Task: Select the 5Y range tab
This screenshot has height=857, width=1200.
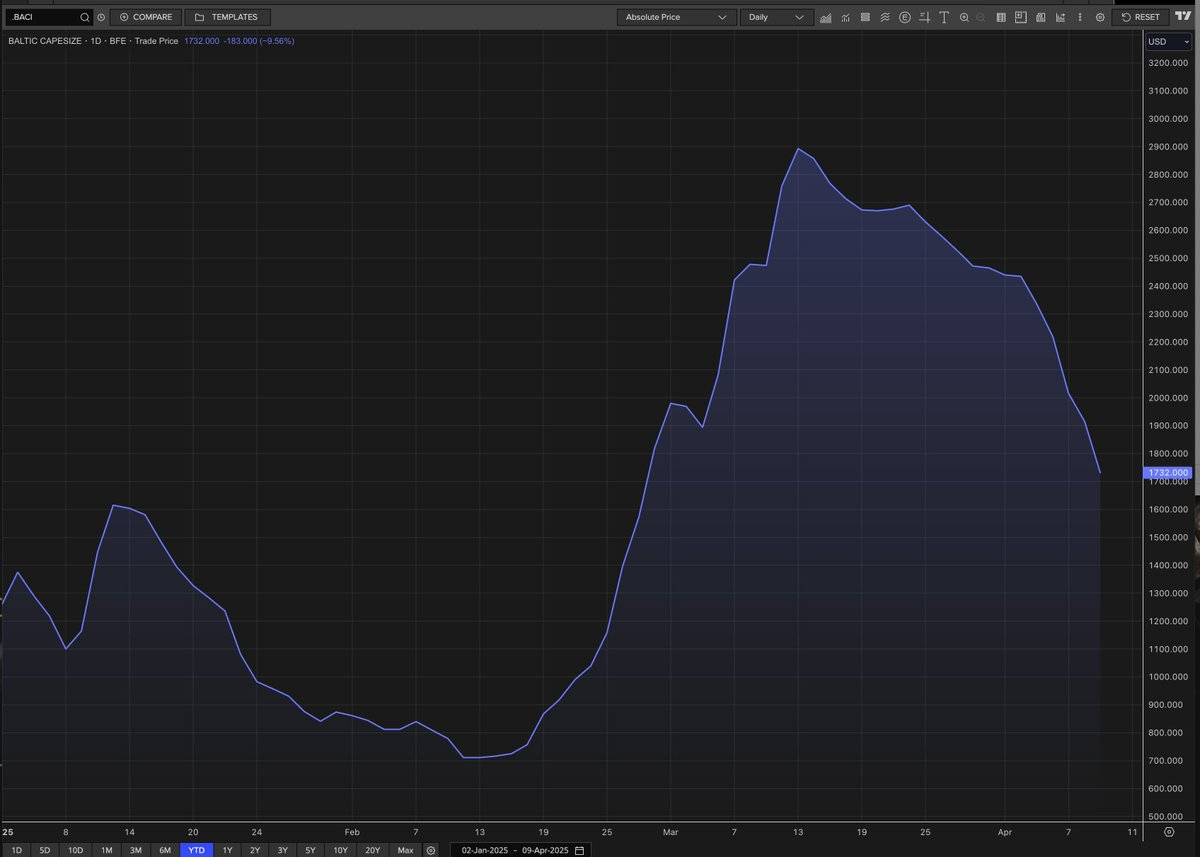Action: 311,850
